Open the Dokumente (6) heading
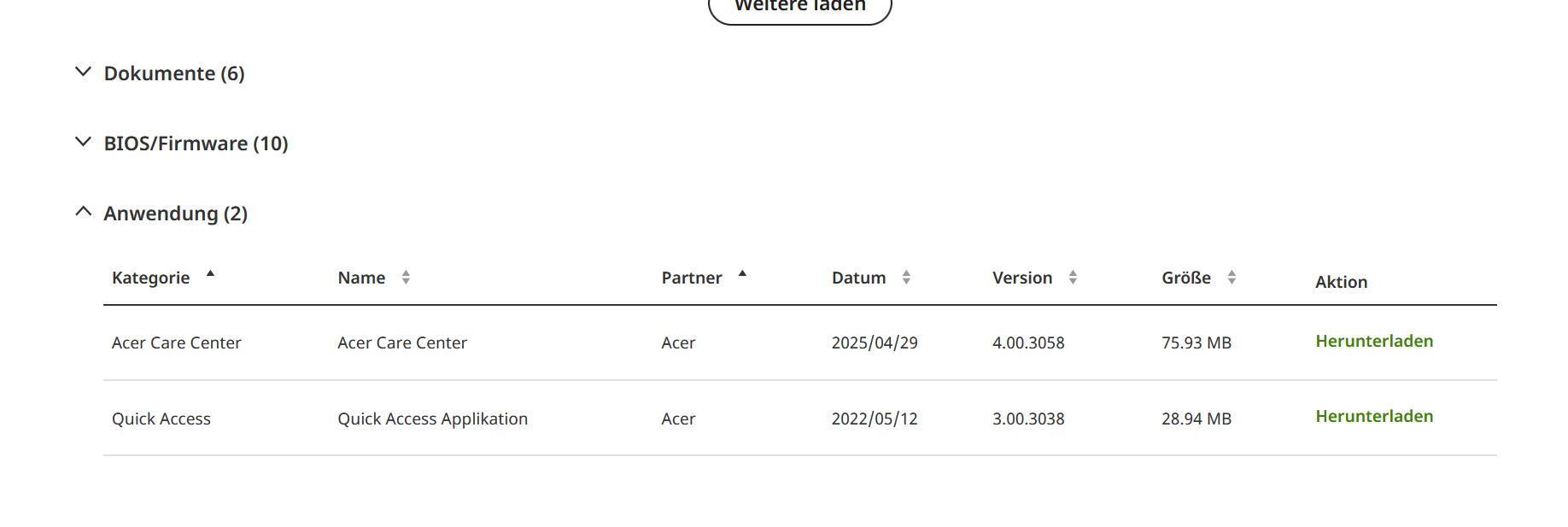Image resolution: width=1568 pixels, height=527 pixels. coord(174,73)
